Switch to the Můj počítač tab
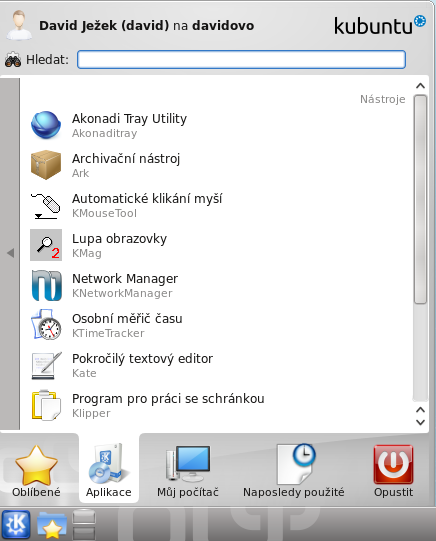 [188, 471]
